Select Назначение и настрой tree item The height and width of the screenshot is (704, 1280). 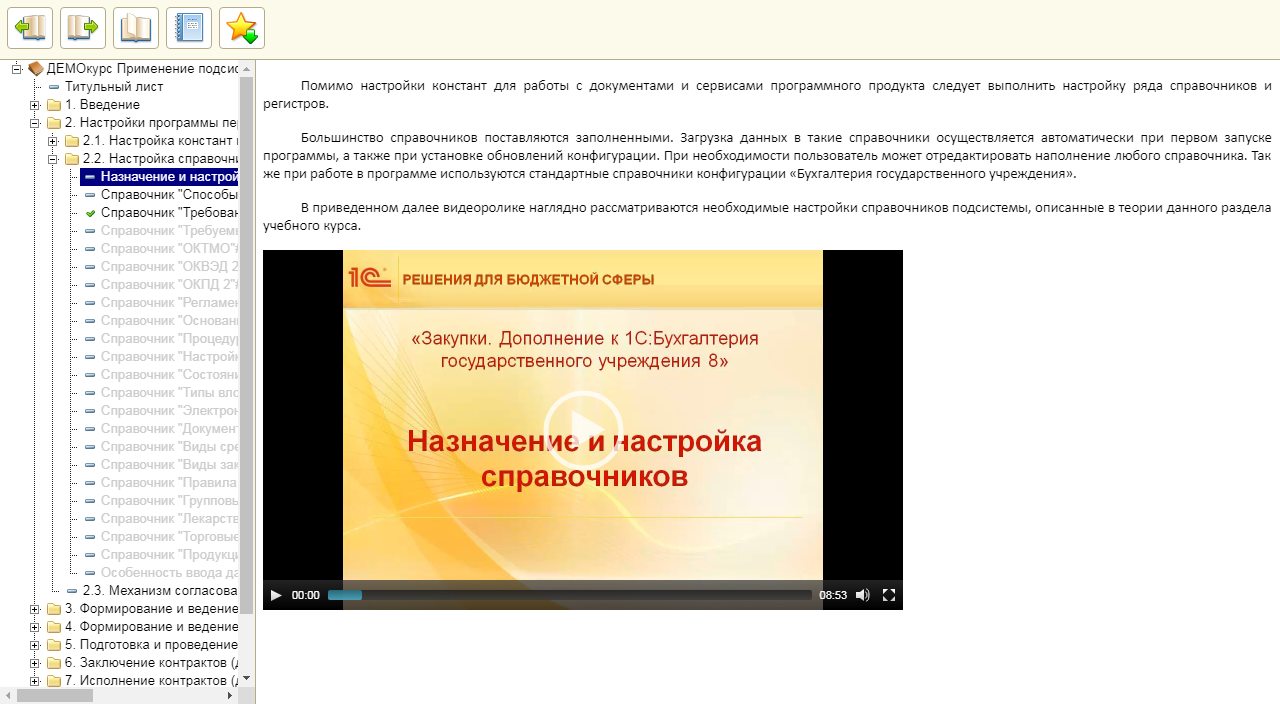coord(169,177)
